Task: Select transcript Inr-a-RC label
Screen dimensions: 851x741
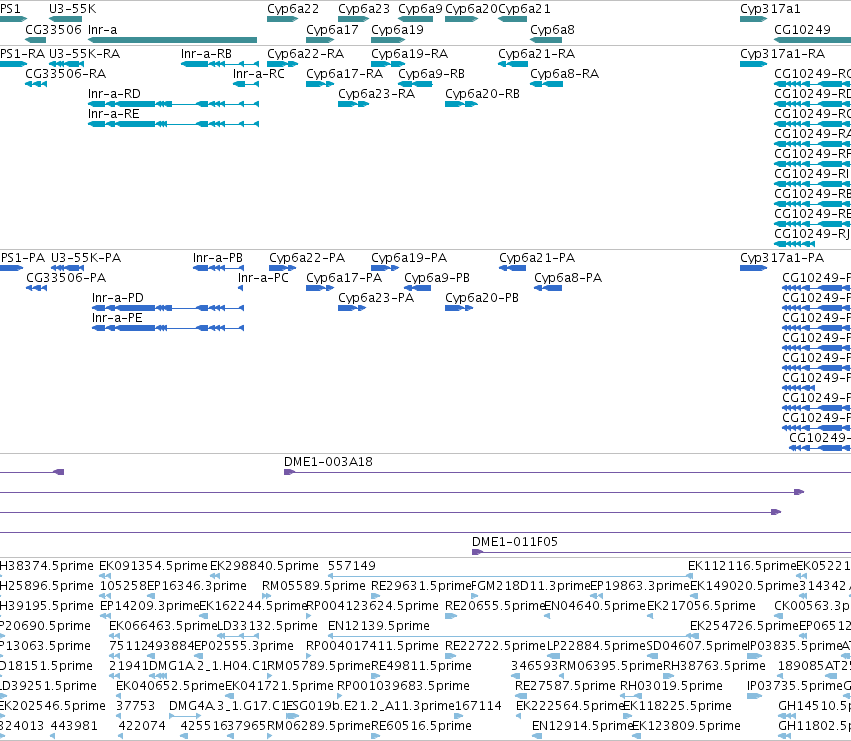Action: (258, 74)
